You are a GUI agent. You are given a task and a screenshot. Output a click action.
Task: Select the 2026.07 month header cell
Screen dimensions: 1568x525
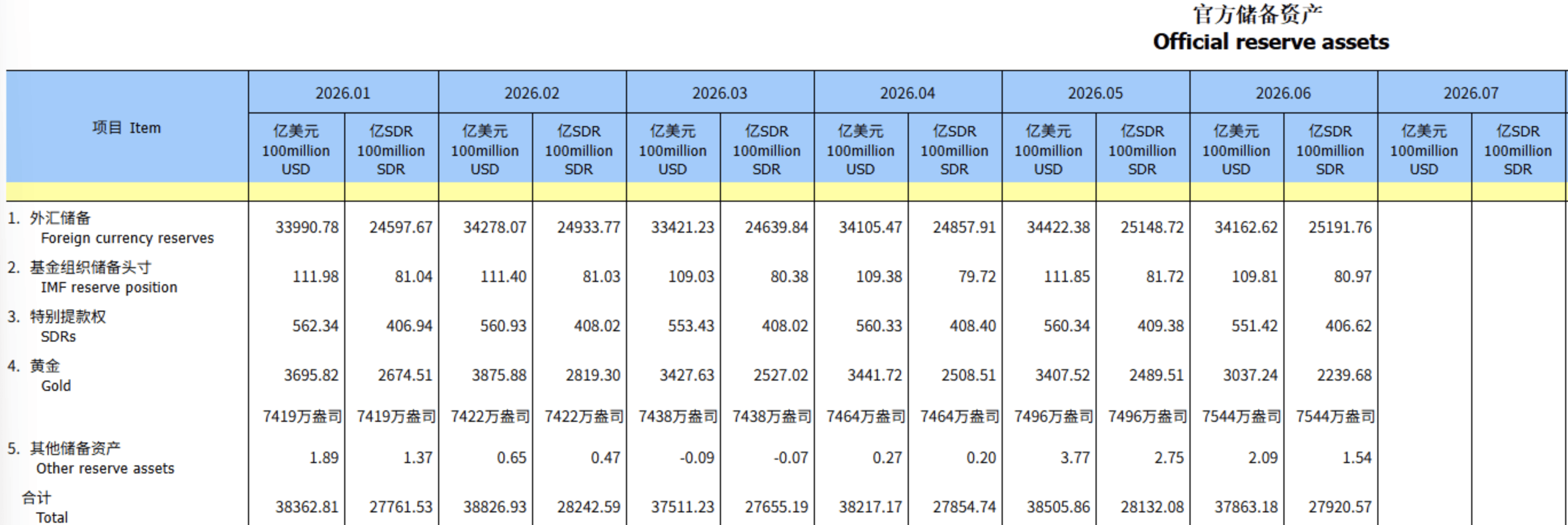click(1471, 93)
